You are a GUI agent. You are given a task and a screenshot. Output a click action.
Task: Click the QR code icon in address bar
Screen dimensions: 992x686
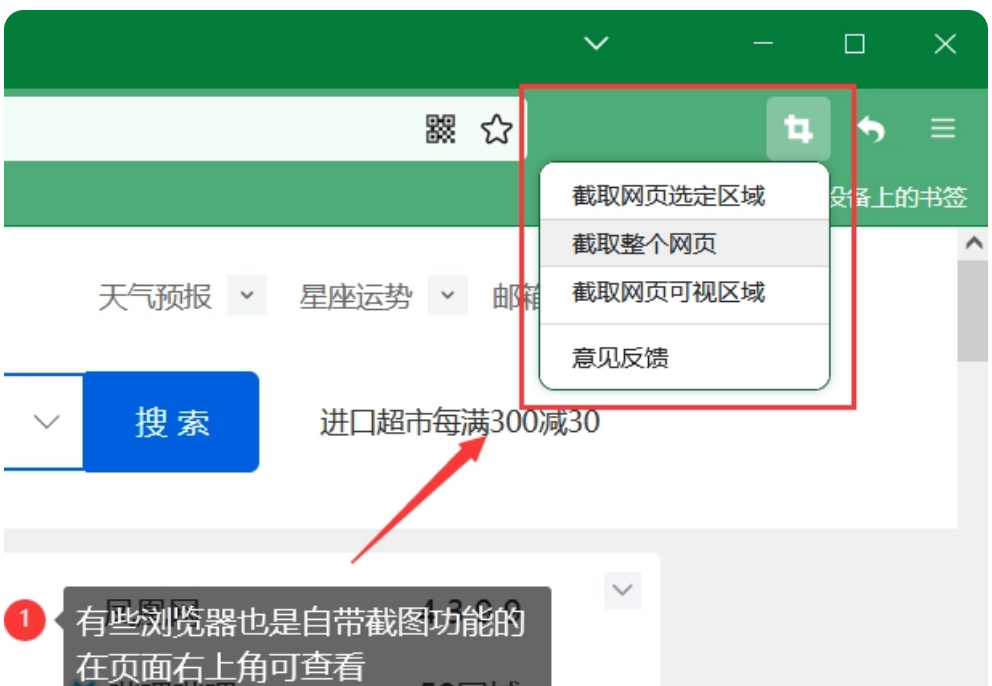coord(441,129)
